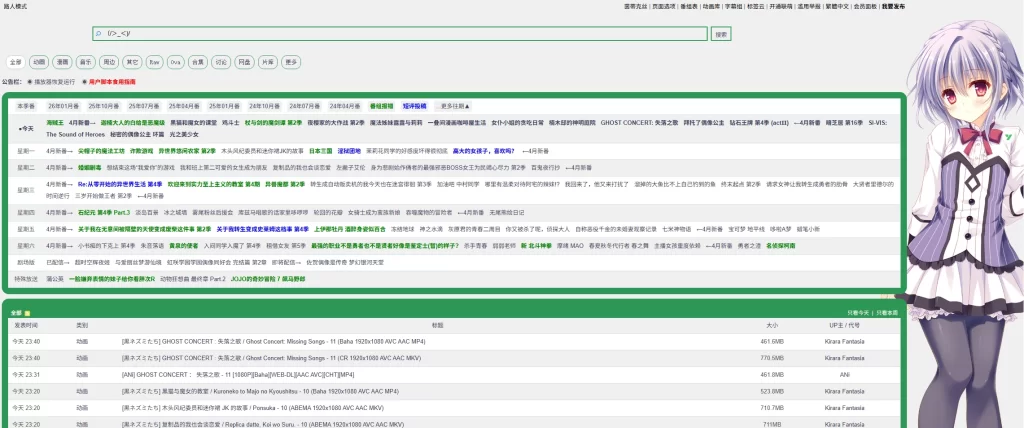This screenshot has width=1024, height=428.
Task: Open 动画库 in the top navigation
Action: click(x=711, y=6)
